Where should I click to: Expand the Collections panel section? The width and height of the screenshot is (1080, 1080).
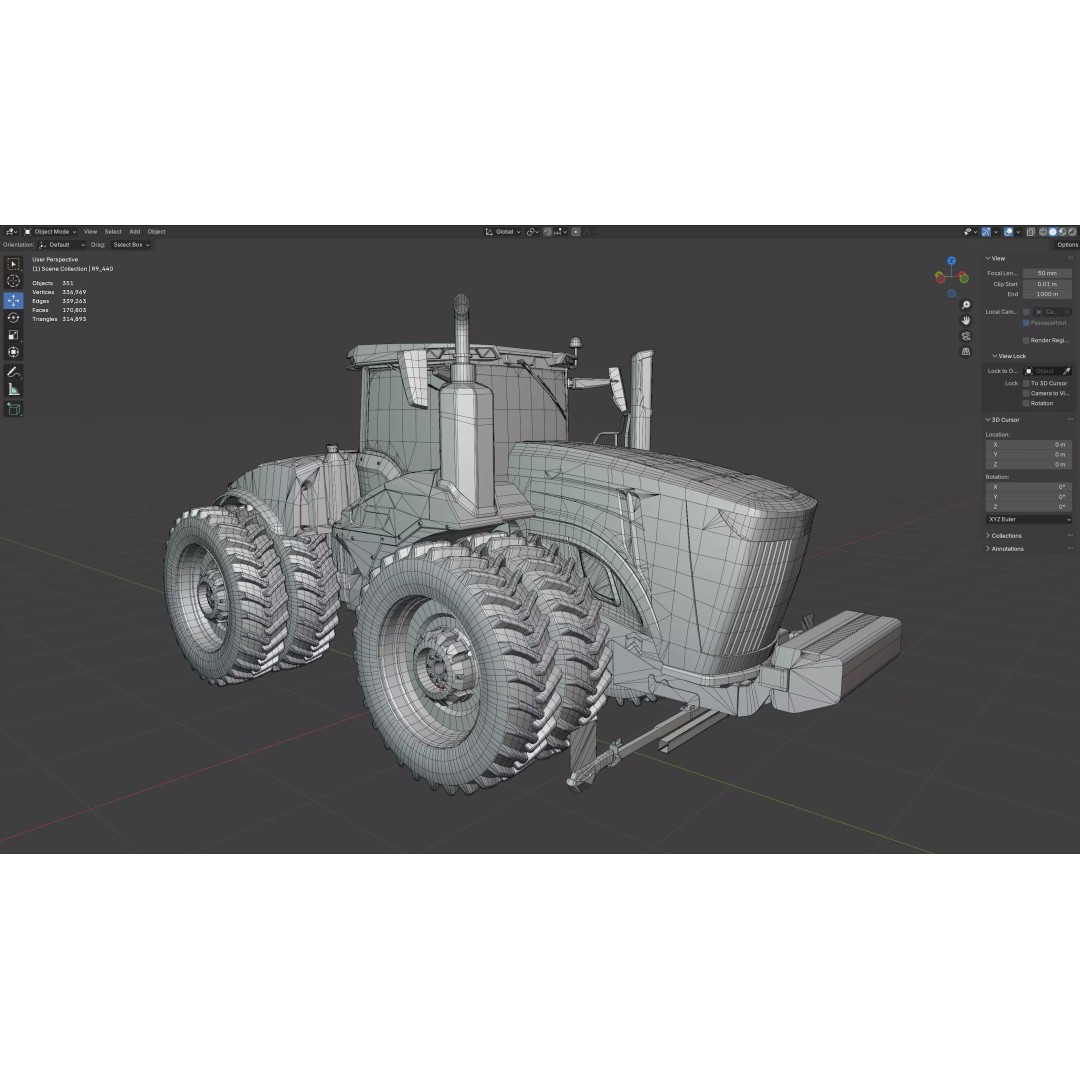1005,535
